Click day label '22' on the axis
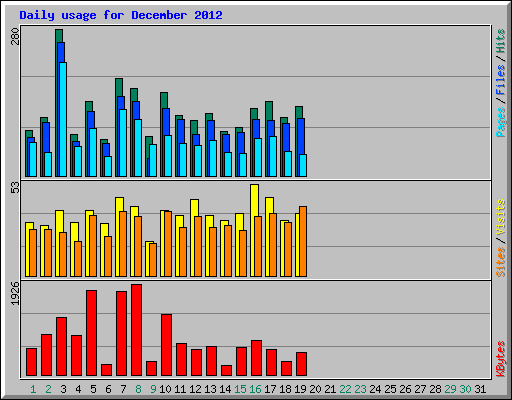The width and height of the screenshot is (512, 400). click(345, 389)
